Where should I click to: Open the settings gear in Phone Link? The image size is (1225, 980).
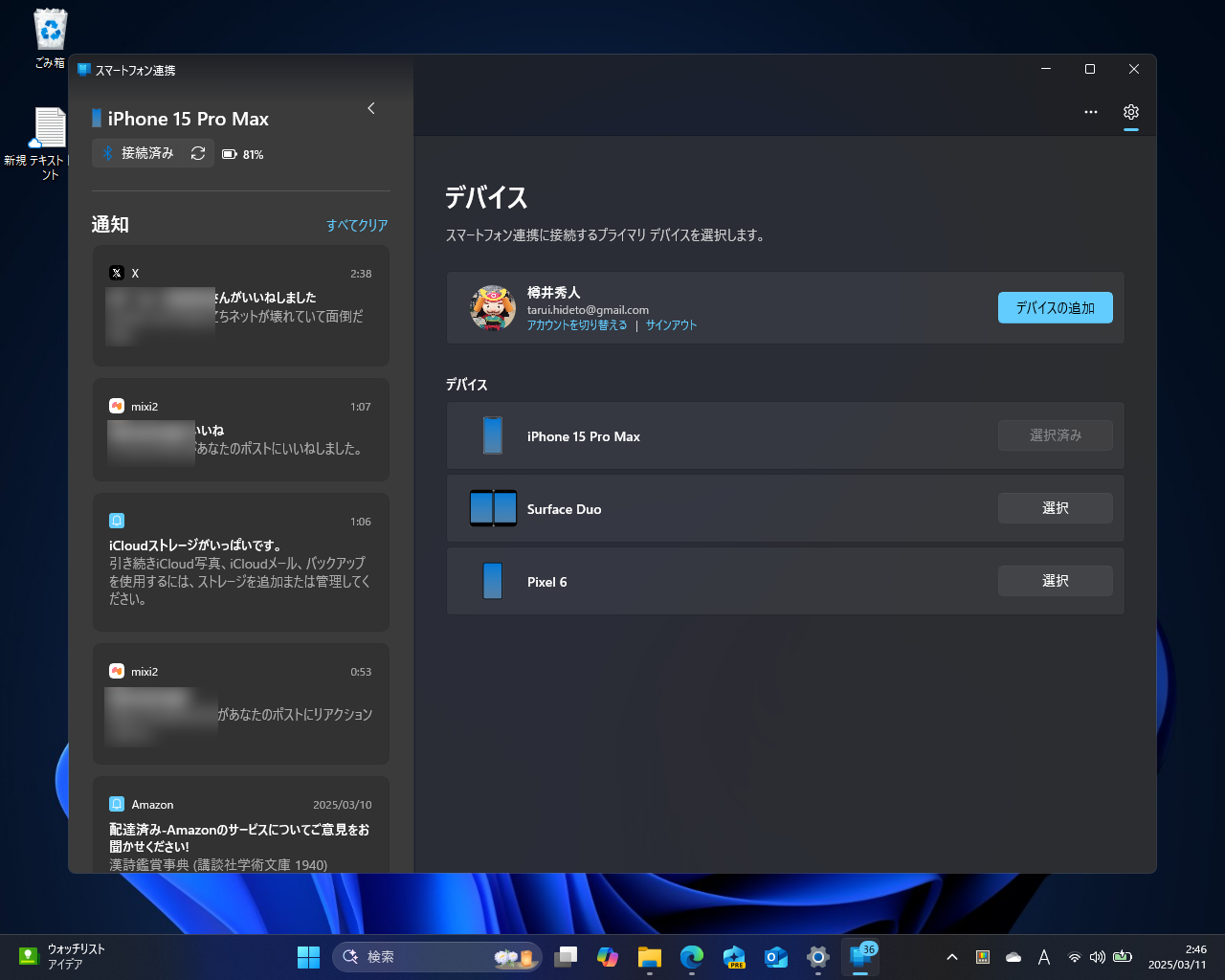(1131, 112)
